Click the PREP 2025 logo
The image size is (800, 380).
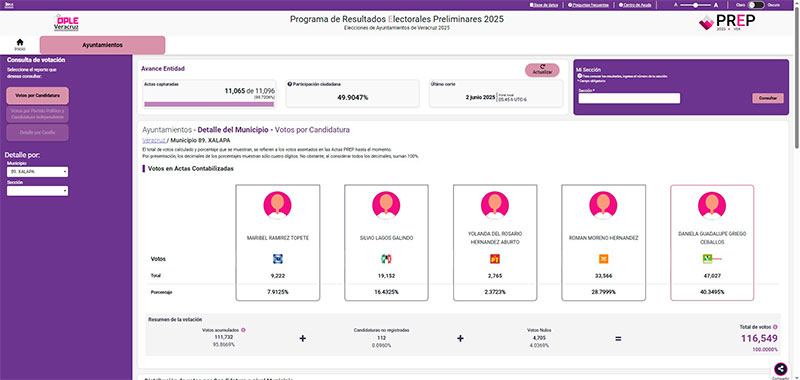coord(727,22)
